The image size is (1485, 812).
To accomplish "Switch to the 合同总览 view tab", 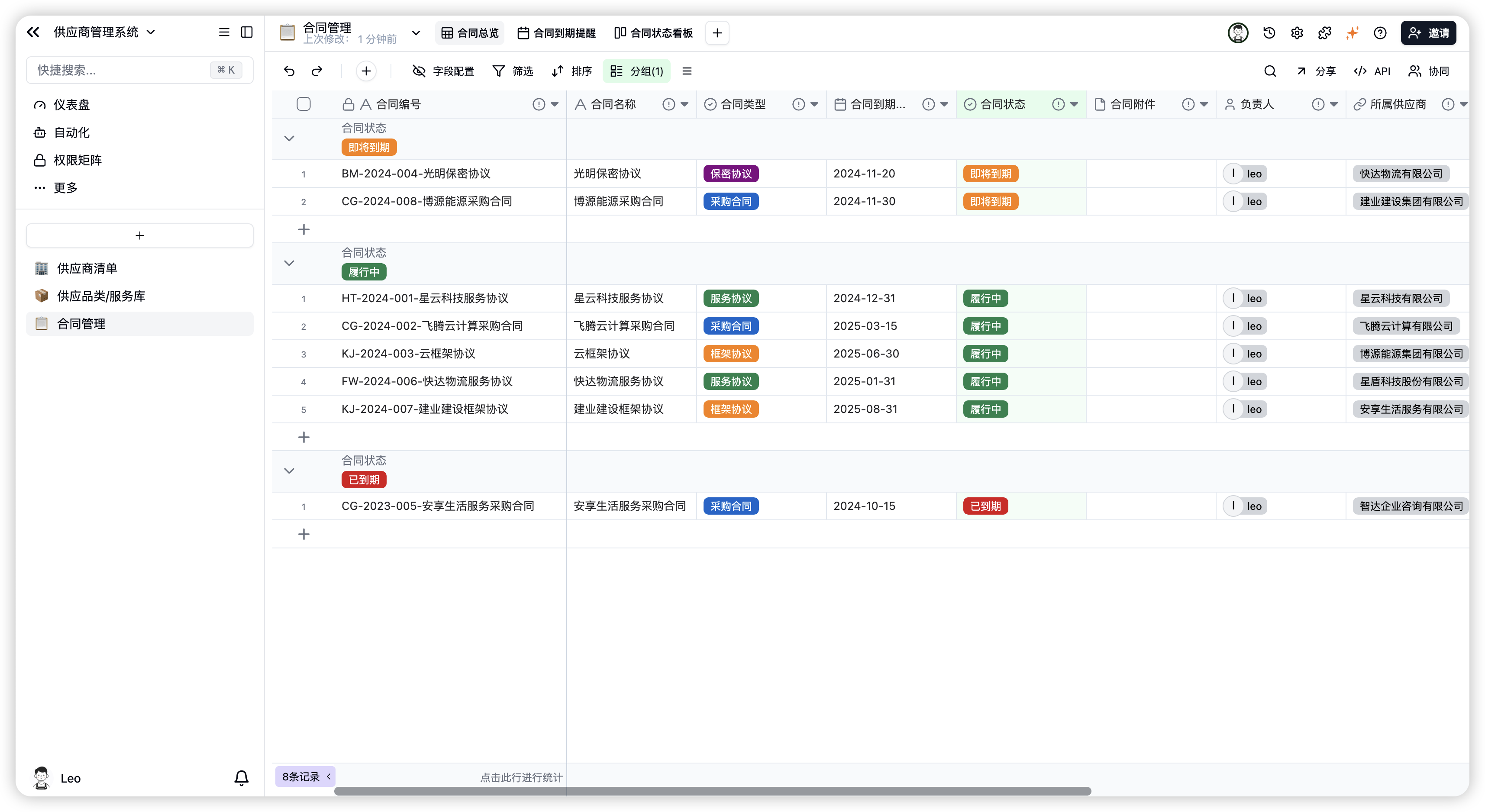I will pos(470,33).
